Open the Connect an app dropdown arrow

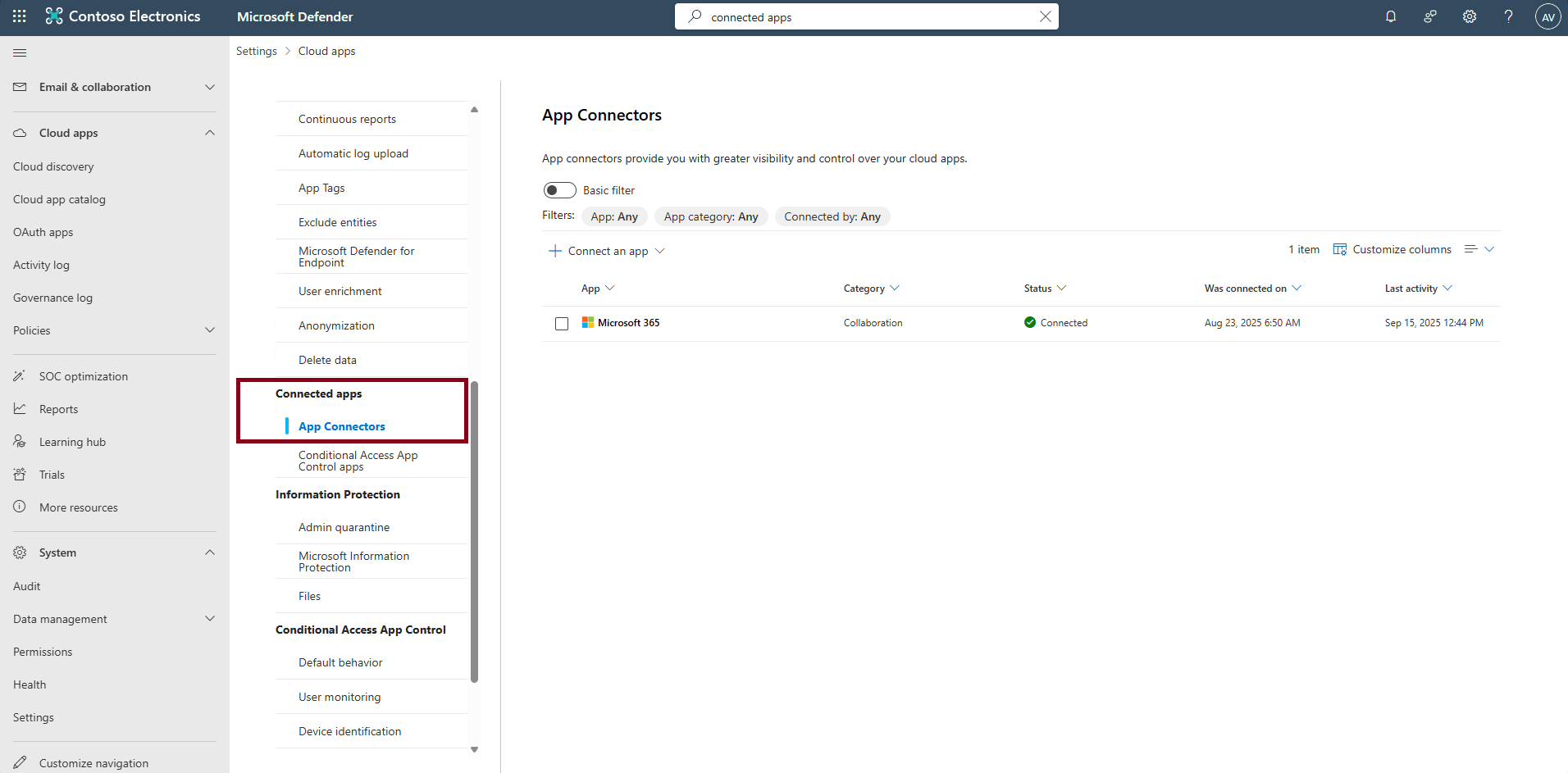coord(660,251)
